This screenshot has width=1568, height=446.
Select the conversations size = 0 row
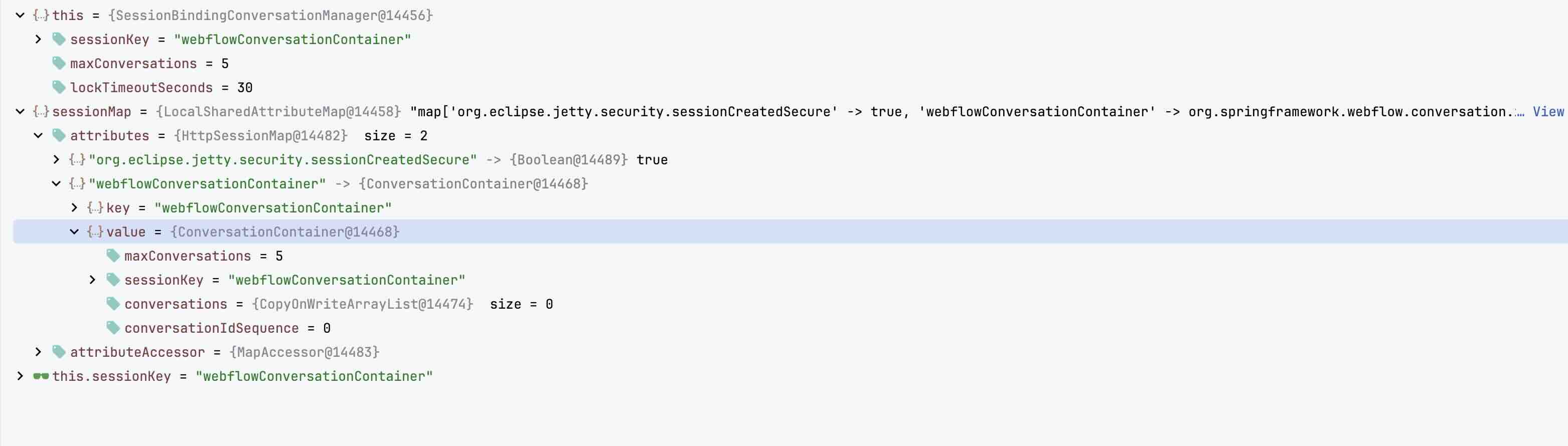(x=790, y=304)
